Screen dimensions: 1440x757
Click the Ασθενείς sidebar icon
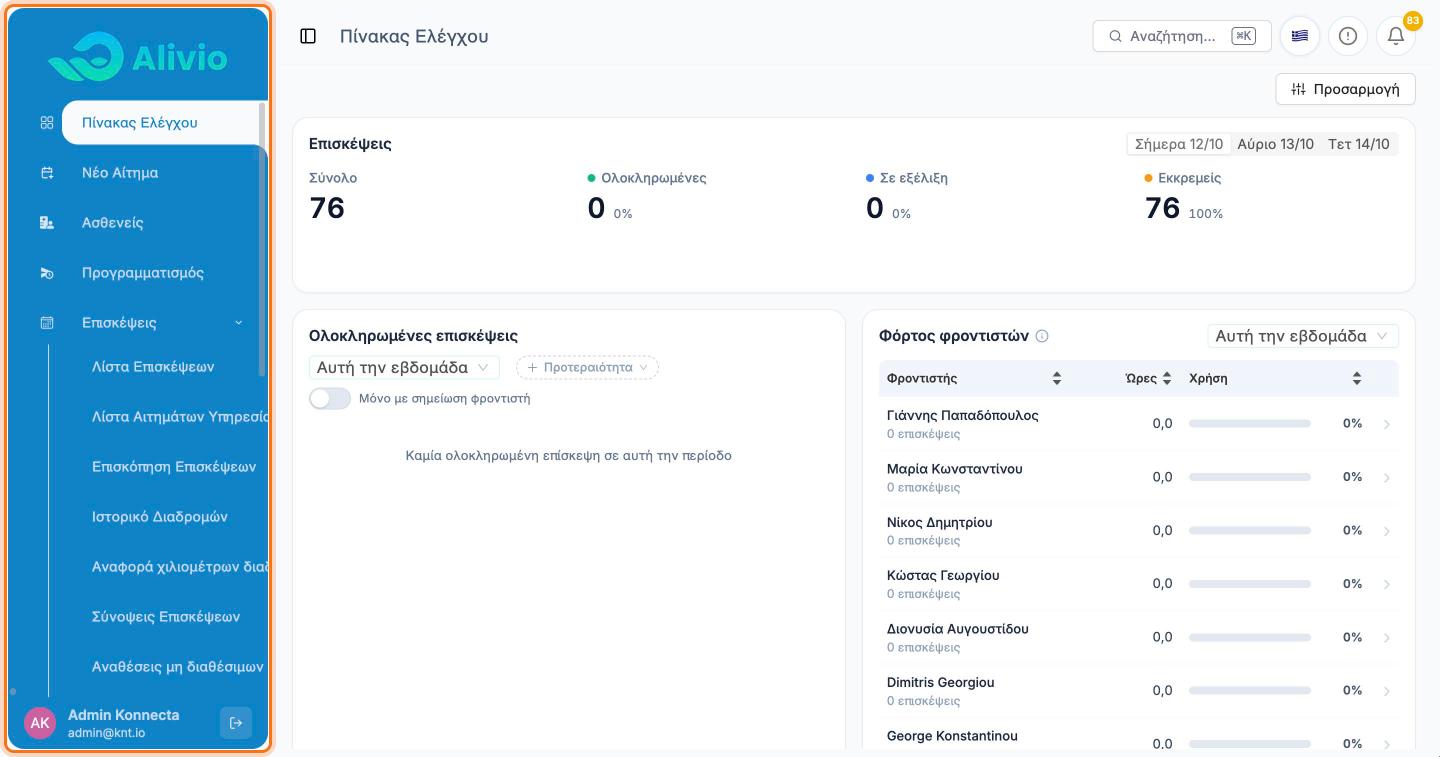(x=47, y=223)
